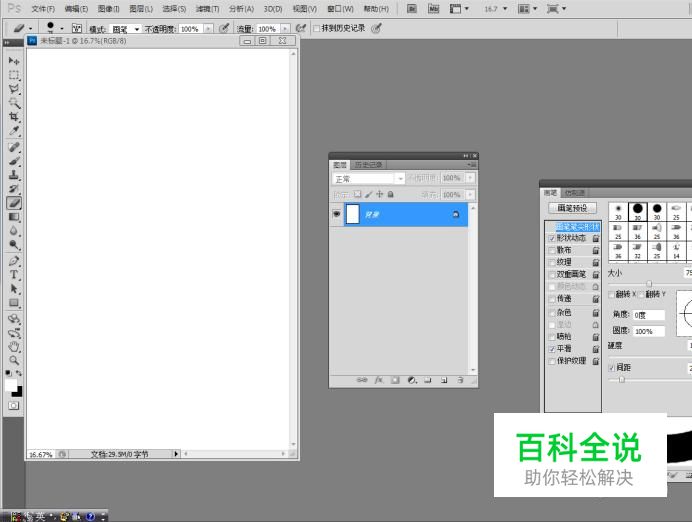
Task: Select the History Brush tool
Action: coord(14,189)
